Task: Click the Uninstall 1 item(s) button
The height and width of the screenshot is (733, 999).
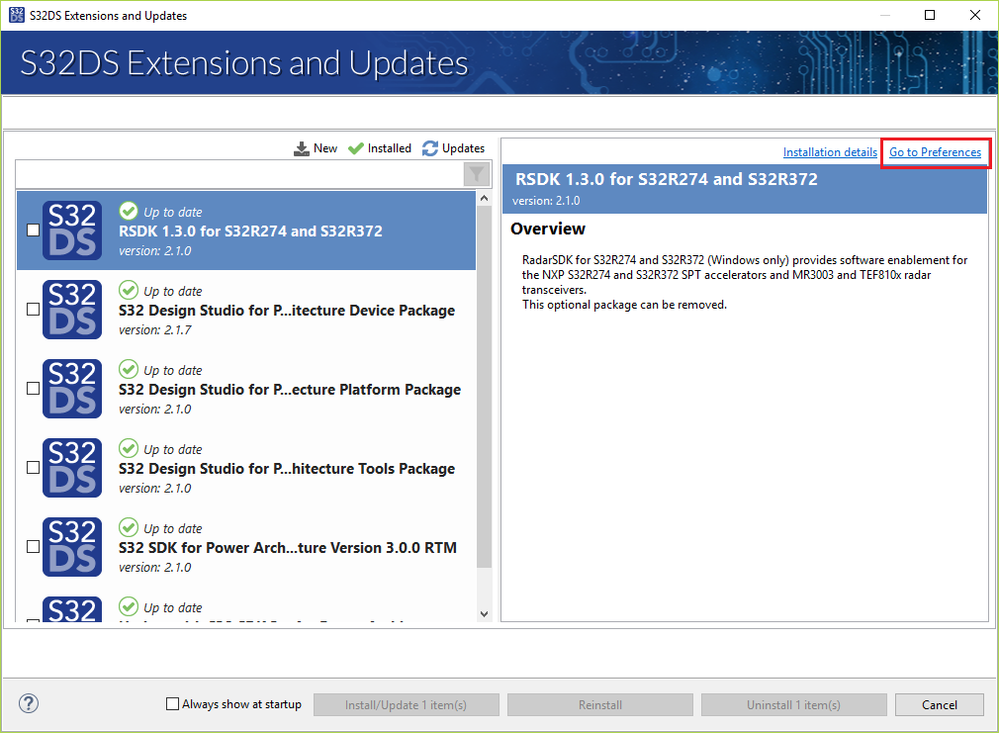Action: (794, 705)
